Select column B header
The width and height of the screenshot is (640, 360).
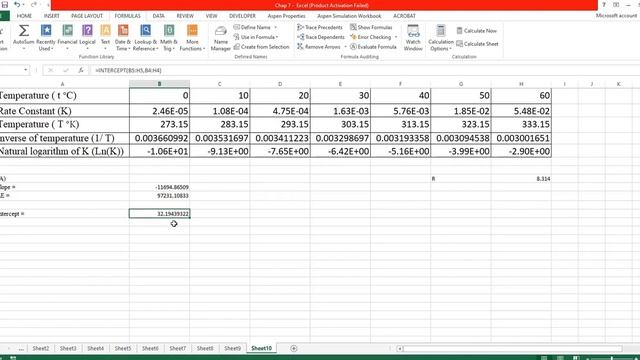pos(159,84)
